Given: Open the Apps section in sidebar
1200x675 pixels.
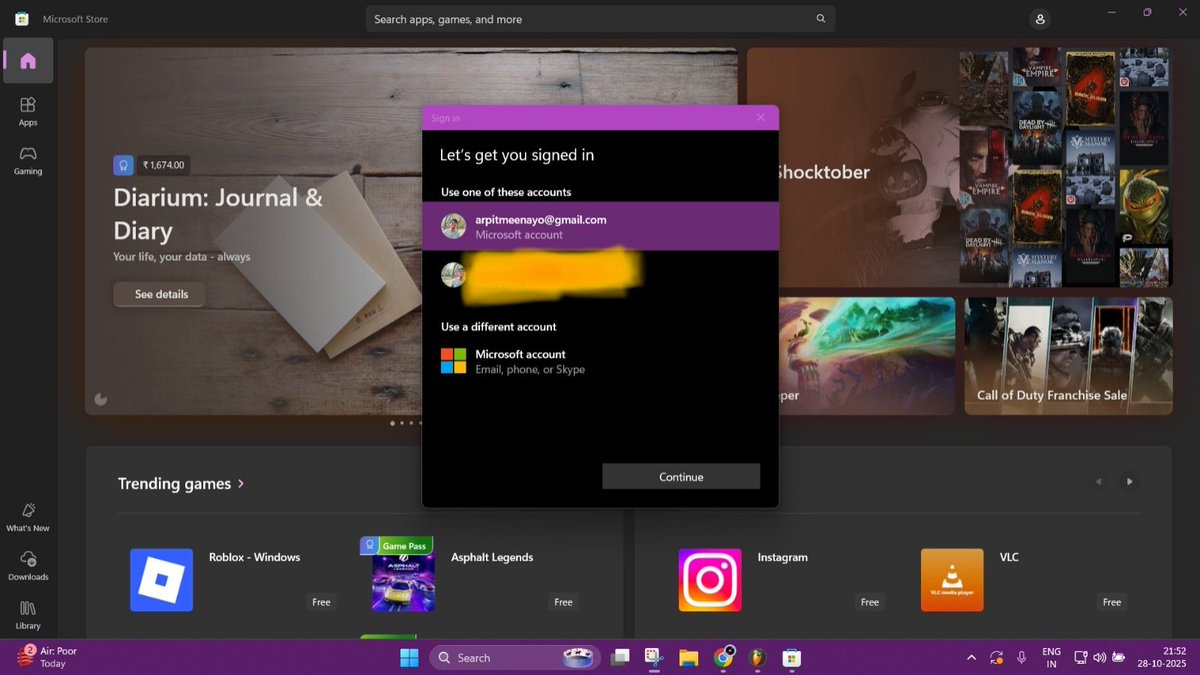Looking at the screenshot, I should coord(28,111).
